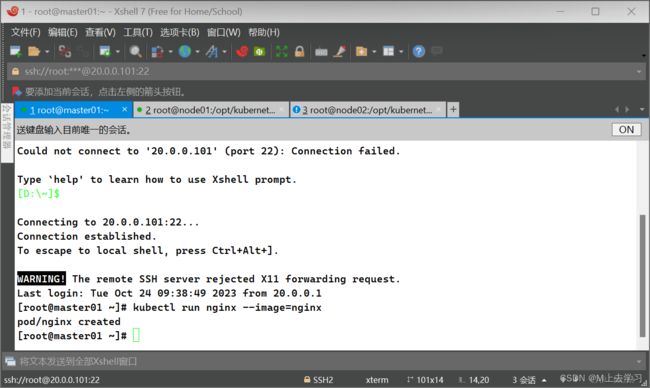Click the 101x14 terminal size status entry
This screenshot has height=388, width=650.
tap(425, 380)
